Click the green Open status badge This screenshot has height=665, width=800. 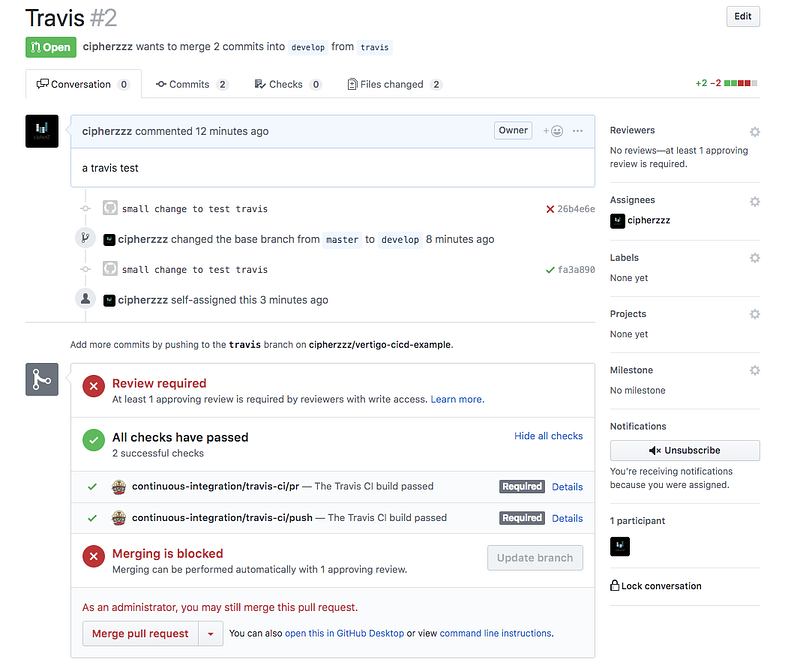[x=51, y=47]
